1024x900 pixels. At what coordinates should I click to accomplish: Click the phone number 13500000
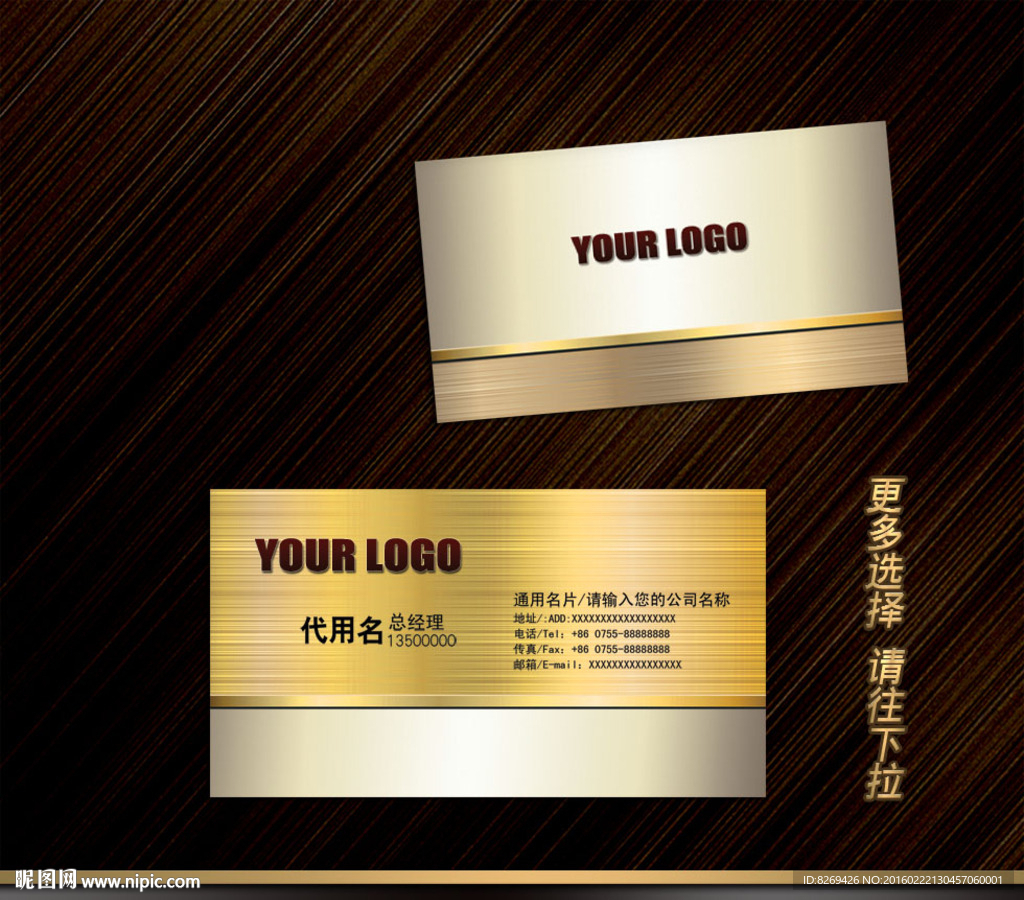422,641
